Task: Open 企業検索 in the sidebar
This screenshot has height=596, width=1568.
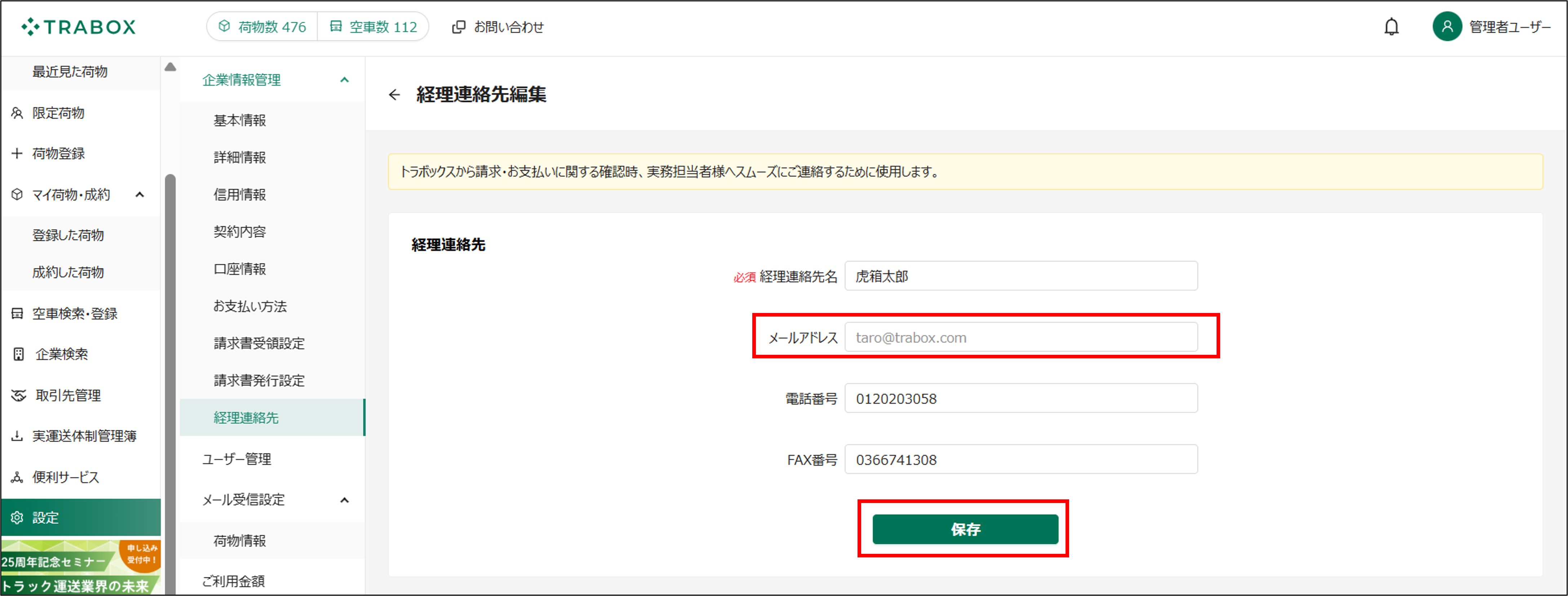Action: pos(61,354)
